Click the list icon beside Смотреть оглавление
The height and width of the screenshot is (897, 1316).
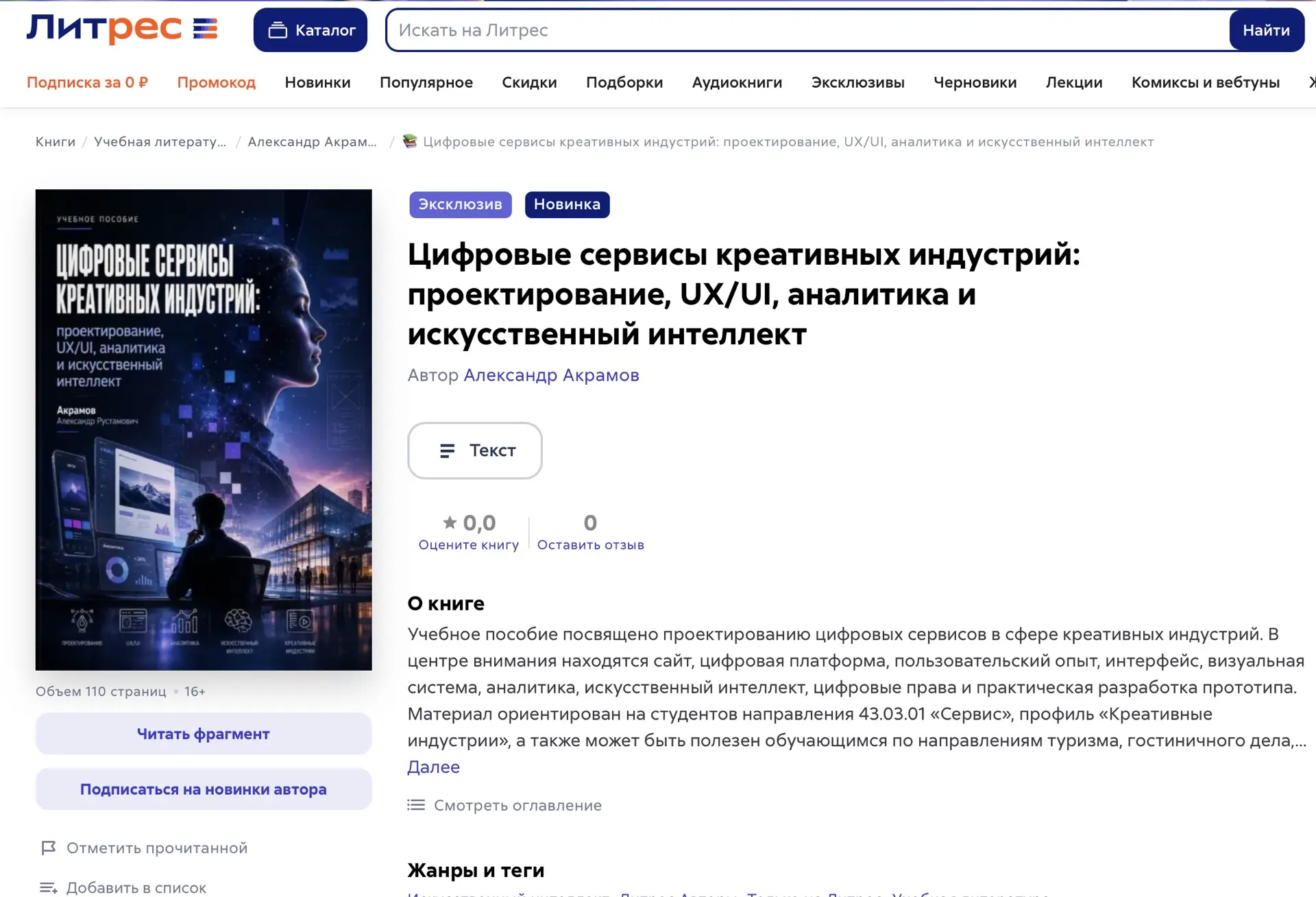[416, 805]
